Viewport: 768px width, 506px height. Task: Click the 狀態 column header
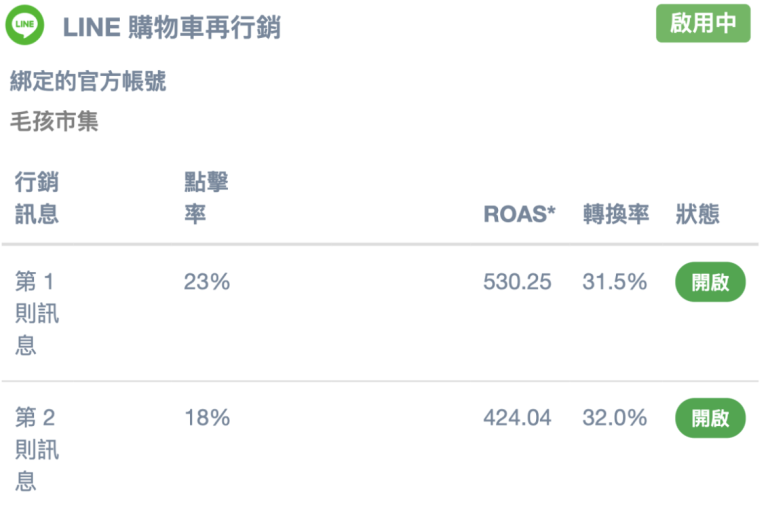[x=697, y=214]
